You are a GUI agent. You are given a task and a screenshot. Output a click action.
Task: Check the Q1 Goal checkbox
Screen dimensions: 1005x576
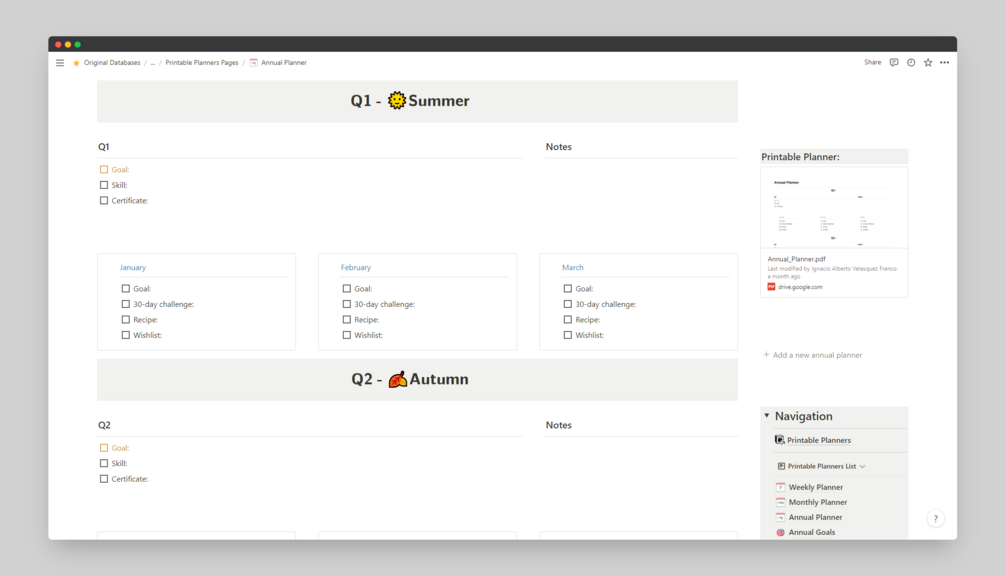coord(104,170)
